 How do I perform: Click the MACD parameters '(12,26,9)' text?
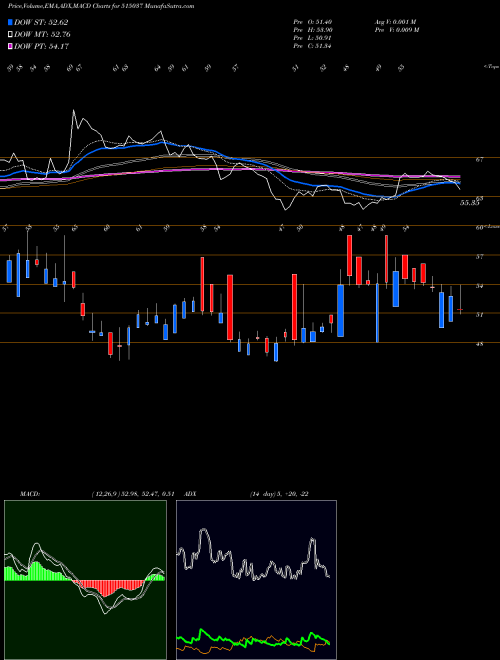(x=105, y=494)
